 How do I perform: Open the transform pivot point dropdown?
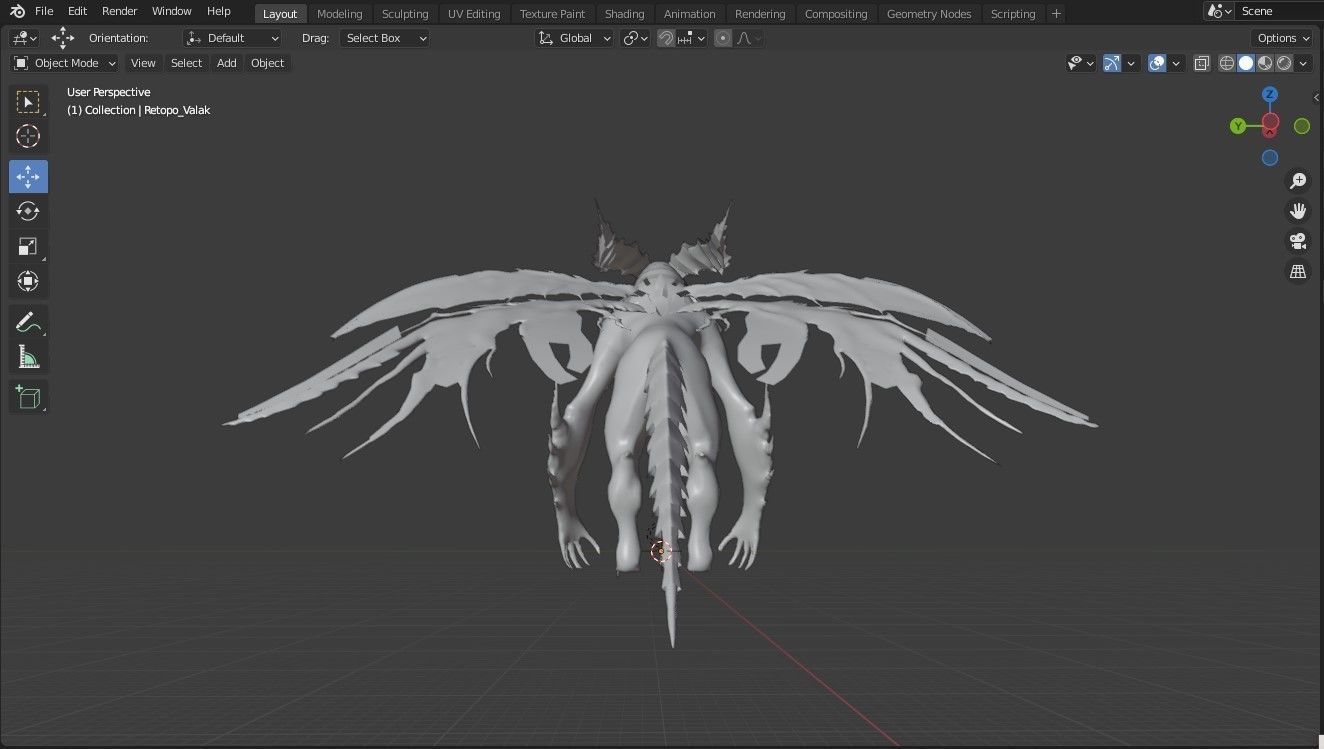(635, 38)
